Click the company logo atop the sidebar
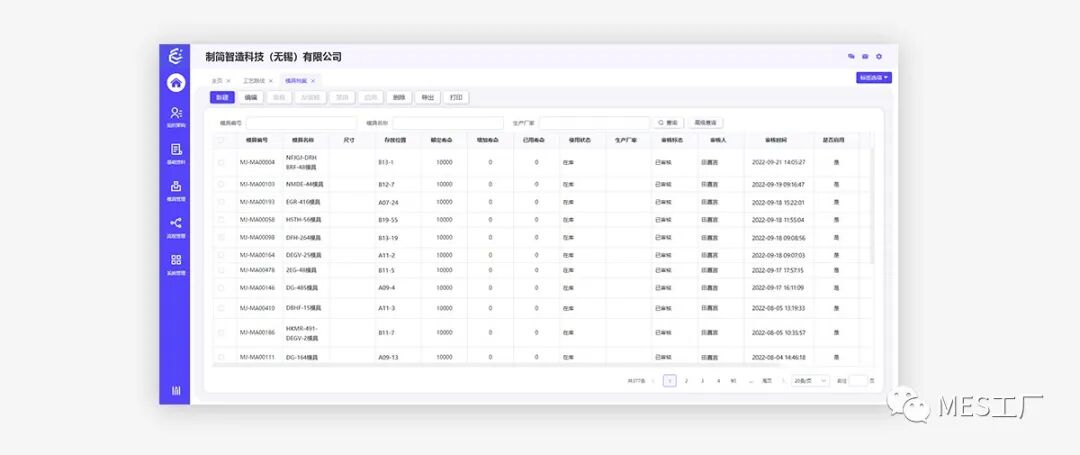Viewport: 1080px width, 455px height. 176,56
